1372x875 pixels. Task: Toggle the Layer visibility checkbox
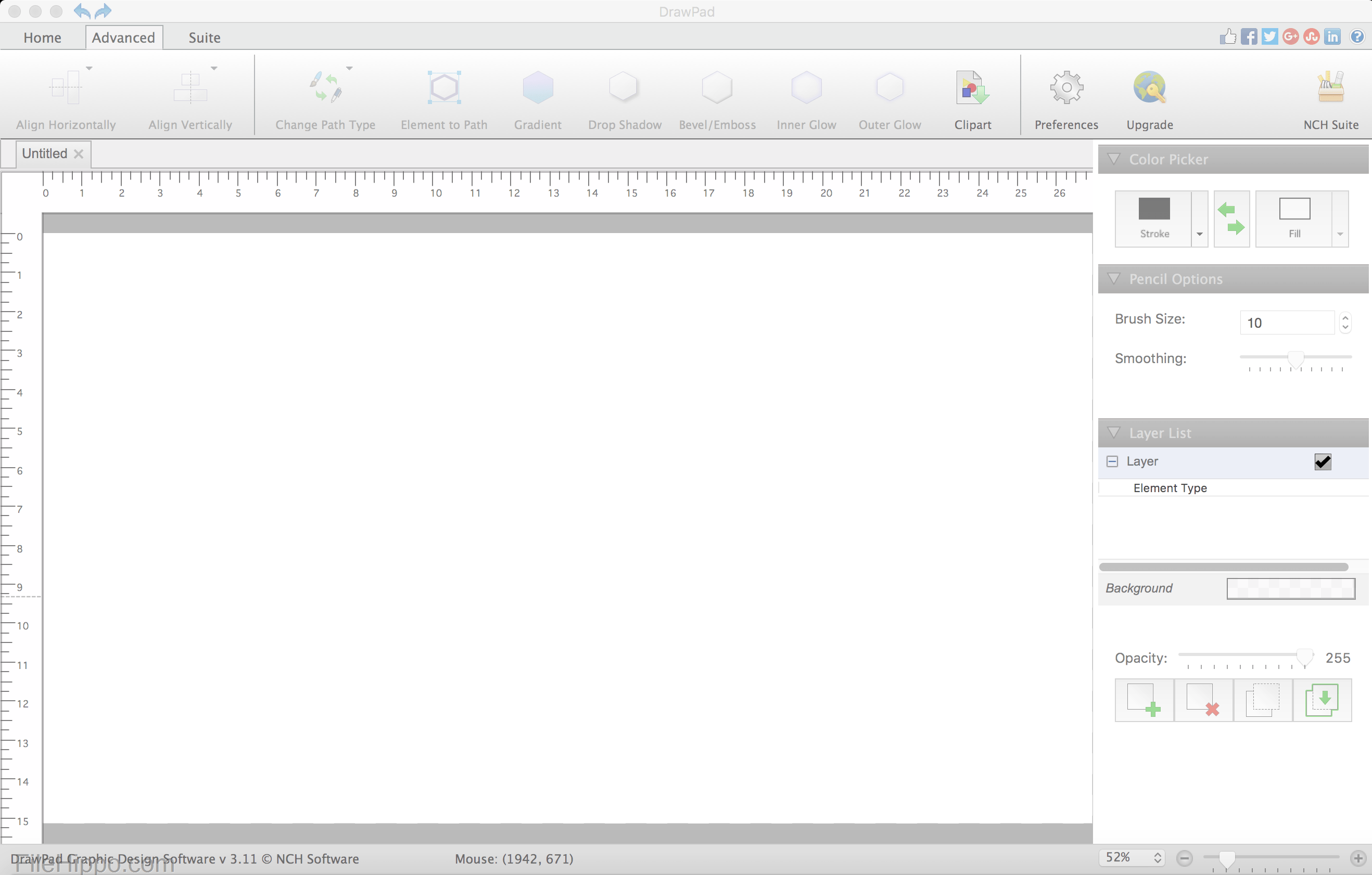click(x=1323, y=461)
